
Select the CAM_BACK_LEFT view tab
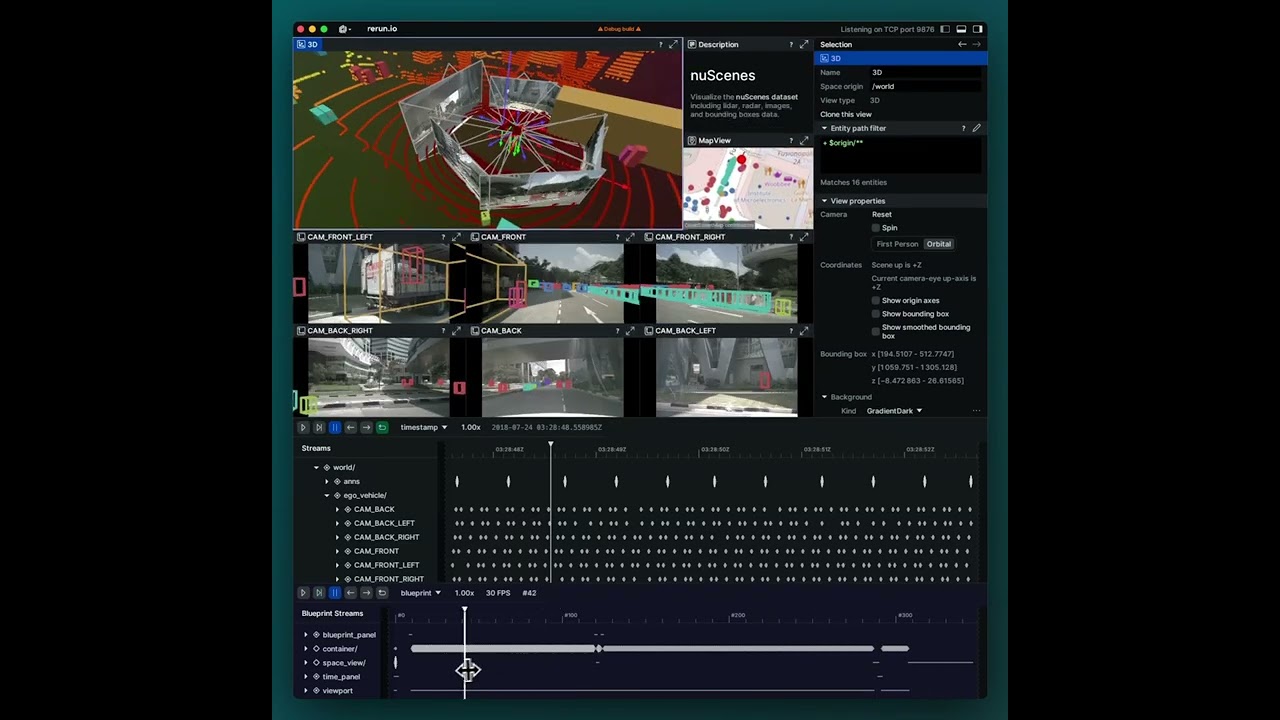click(x=680, y=331)
